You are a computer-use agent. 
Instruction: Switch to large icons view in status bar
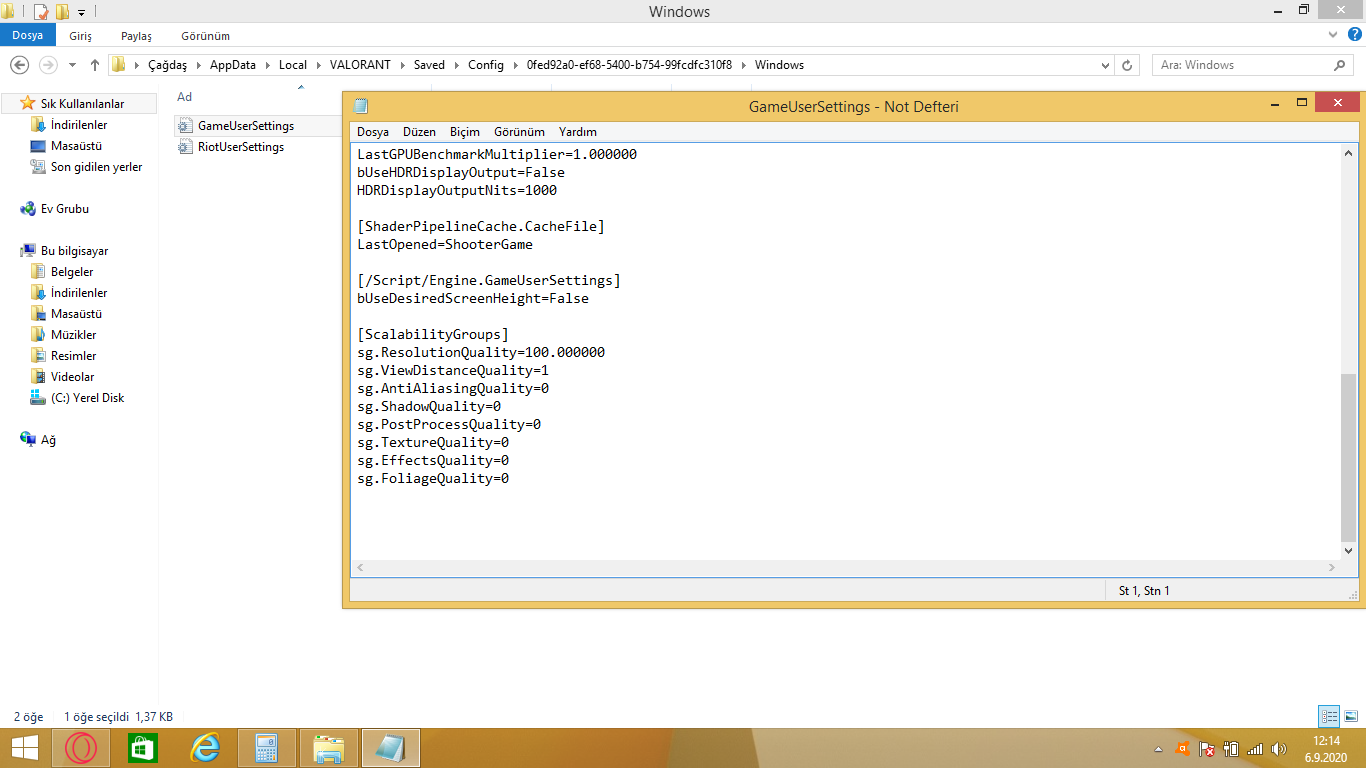tap(1351, 716)
